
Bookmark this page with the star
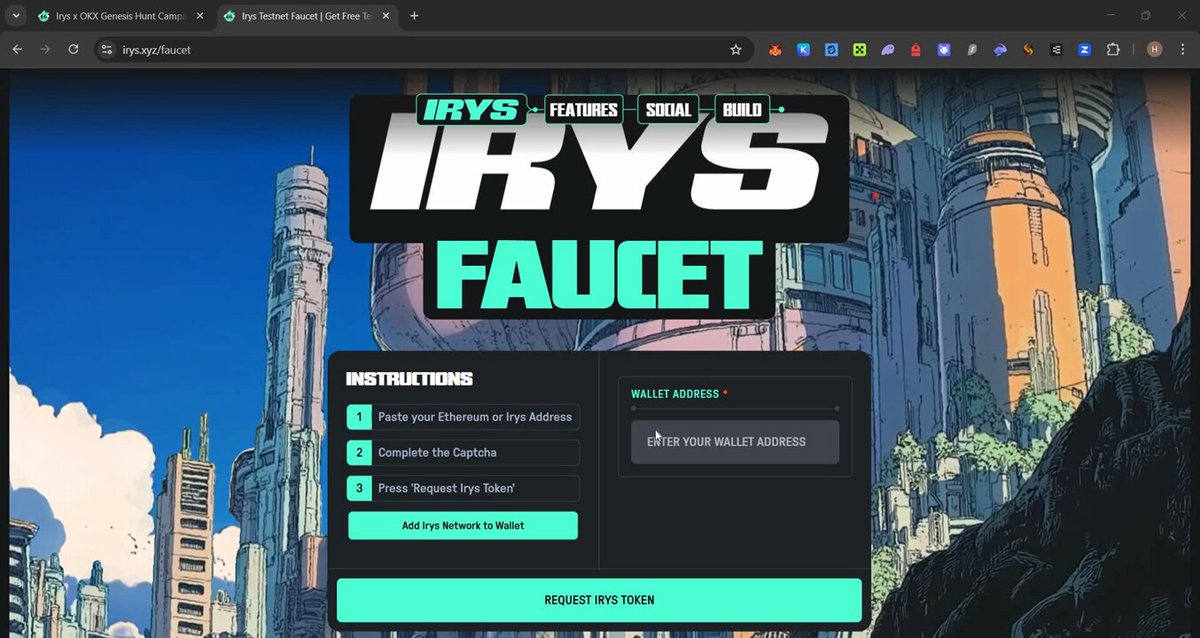tap(736, 49)
